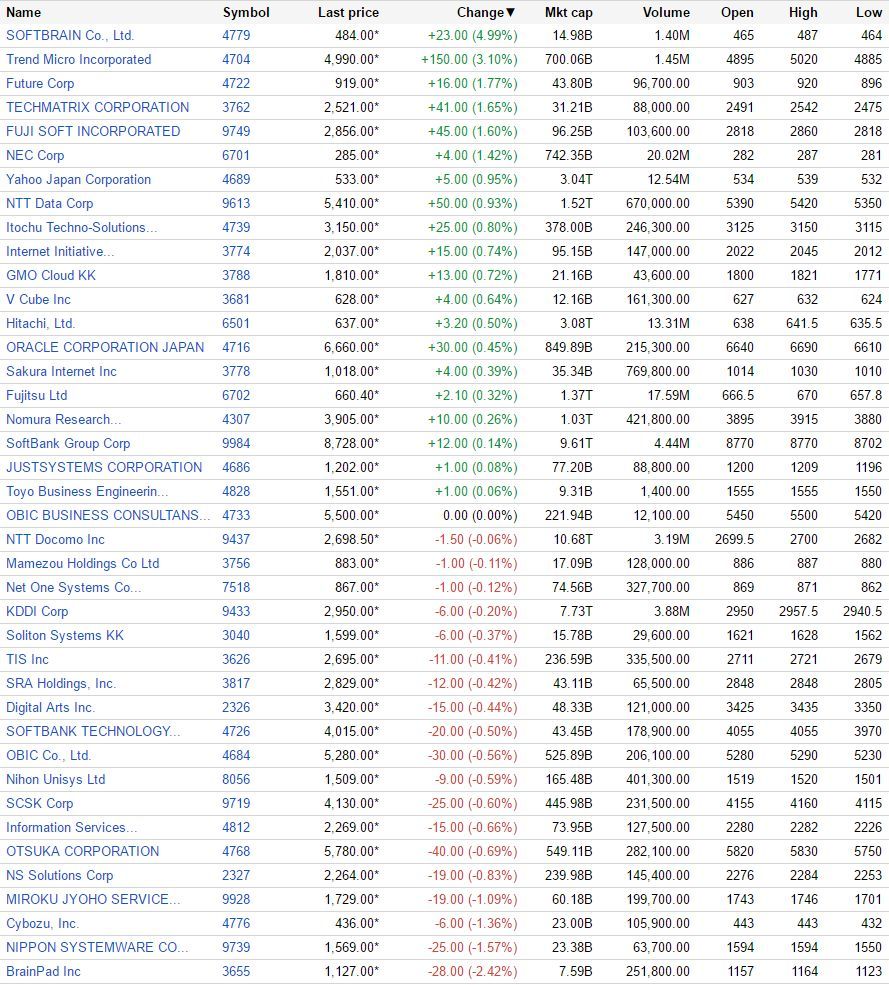
Task: Open Hitachi, Ltd. company link
Action: [40, 324]
